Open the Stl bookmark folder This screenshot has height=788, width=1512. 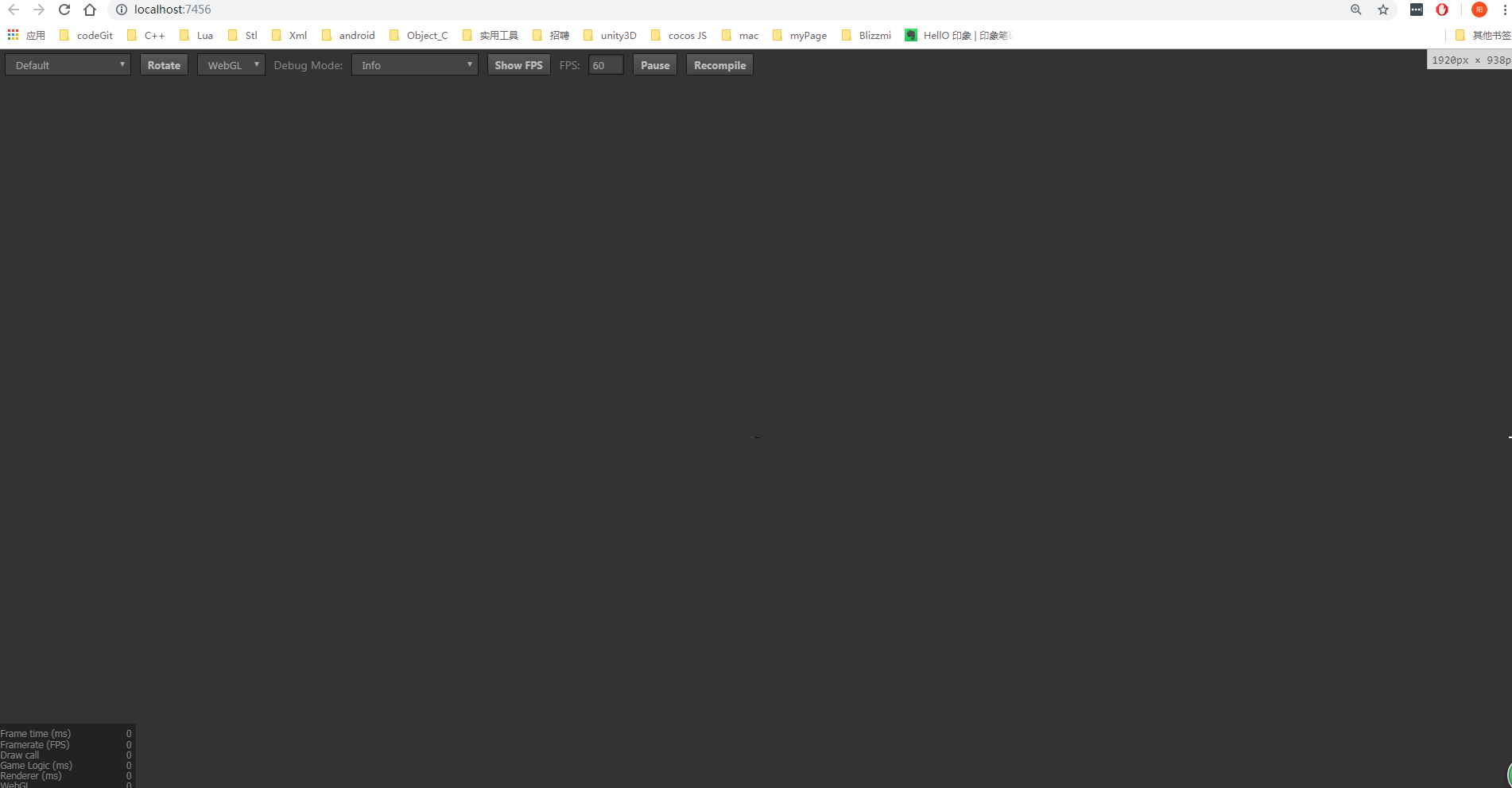242,35
